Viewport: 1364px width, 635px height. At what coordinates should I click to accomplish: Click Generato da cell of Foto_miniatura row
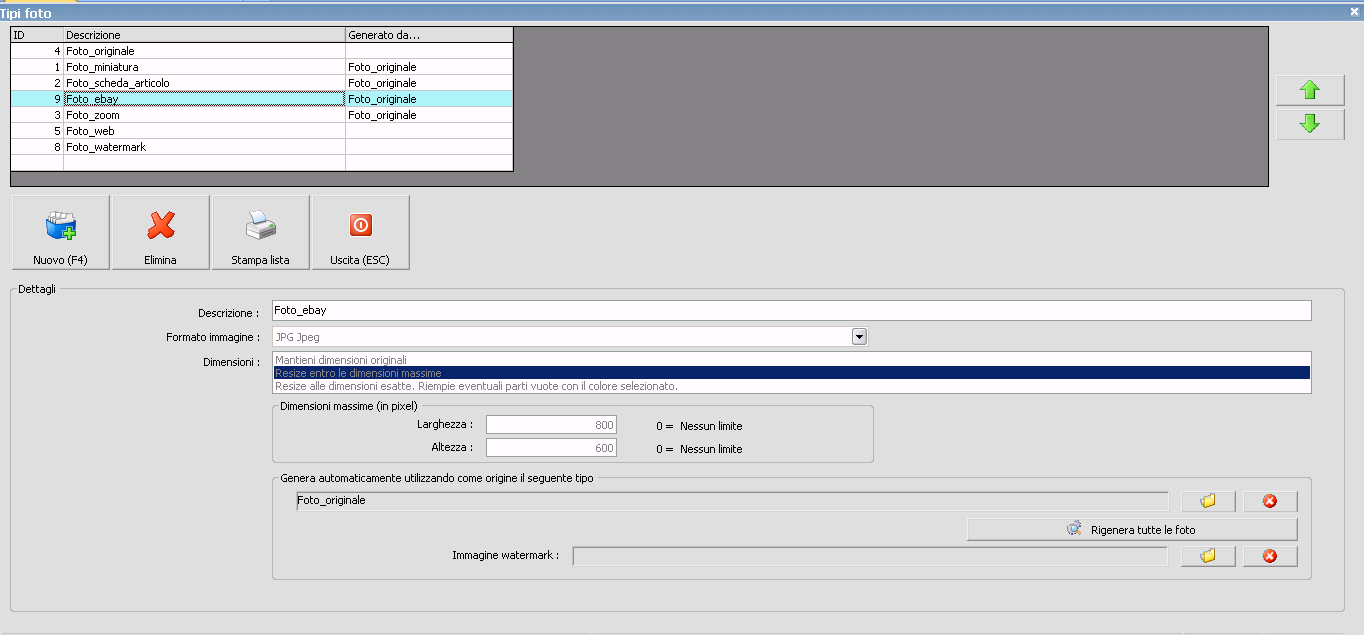pyautogui.click(x=429, y=67)
